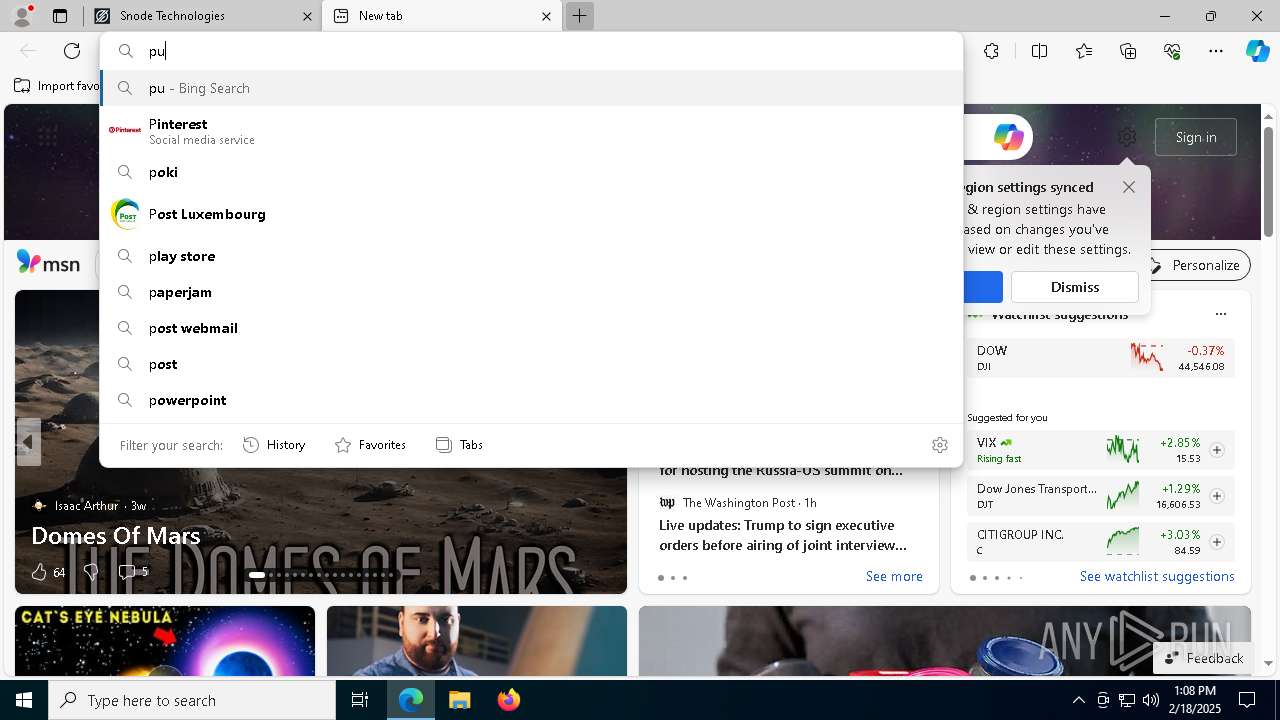Filter search by Favorites
The image size is (1280, 720).
click(x=370, y=445)
